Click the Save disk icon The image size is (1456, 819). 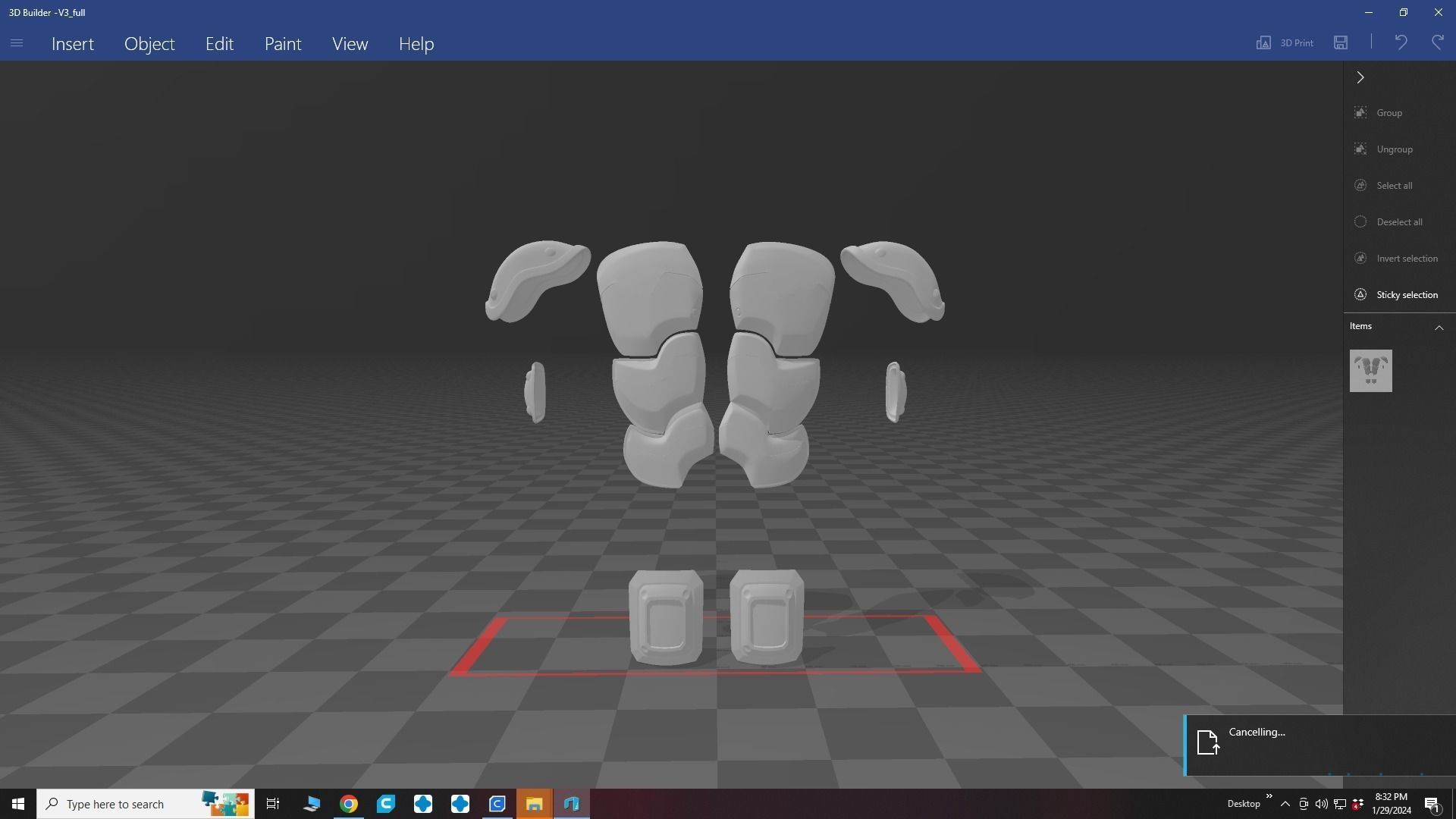coord(1341,43)
